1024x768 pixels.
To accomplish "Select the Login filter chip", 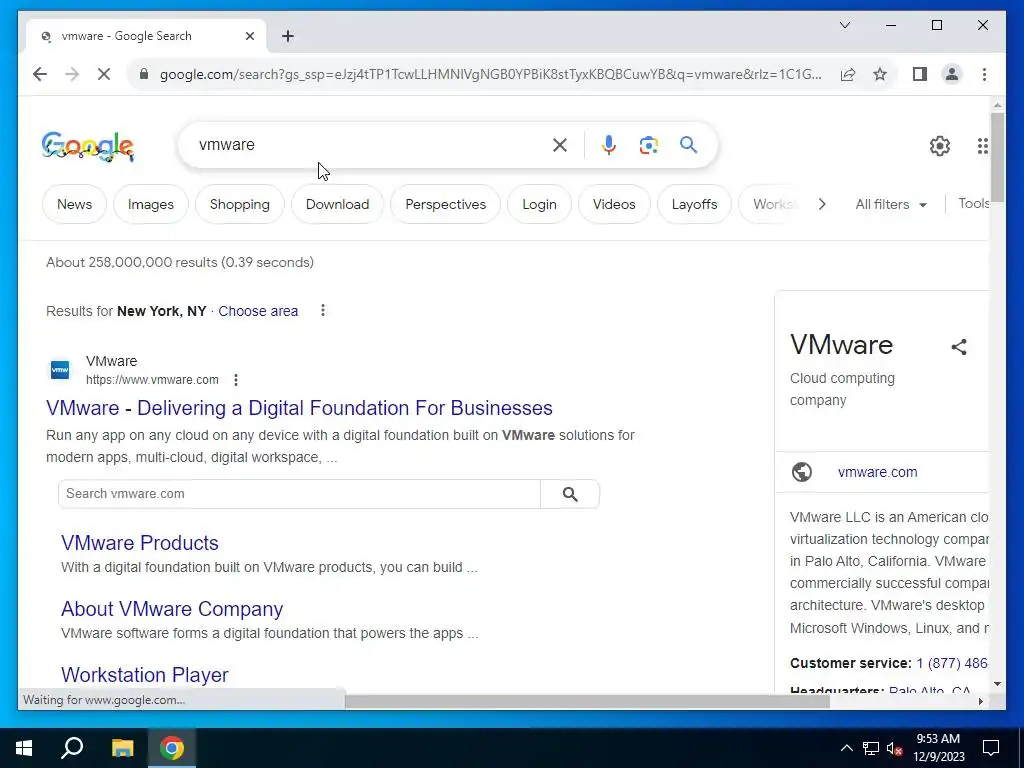I will click(x=539, y=204).
